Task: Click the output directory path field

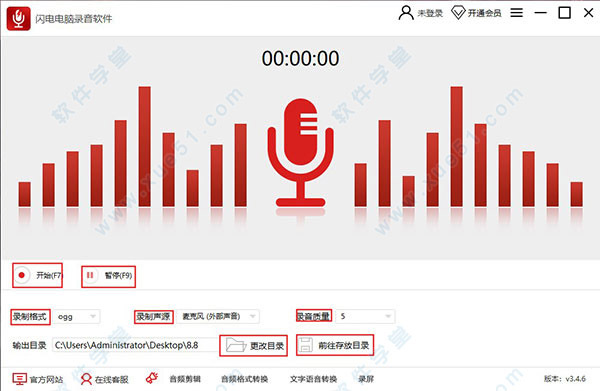Action: click(135, 345)
